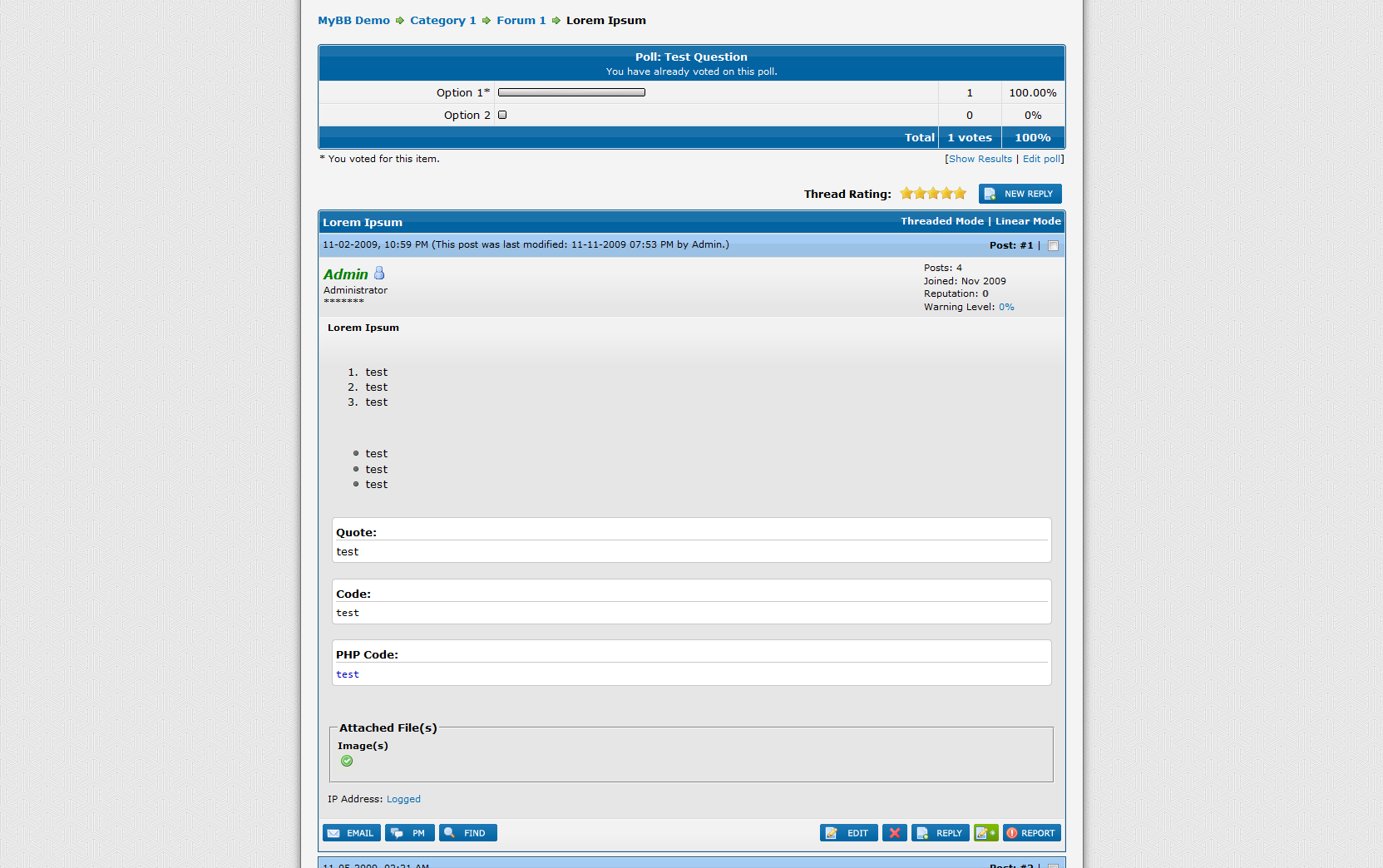Image resolution: width=1383 pixels, height=868 pixels.
Task: Send an email via the EMAIL button
Action: 351,833
